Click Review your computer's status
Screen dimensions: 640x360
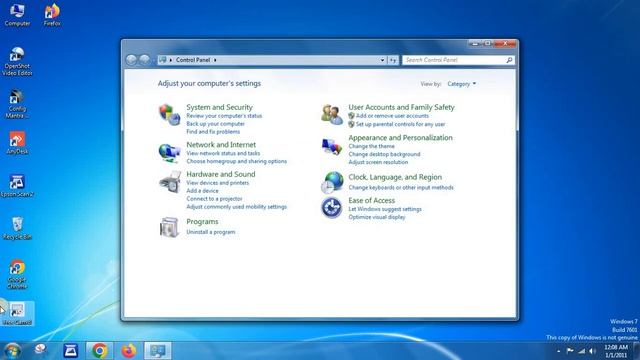[224, 116]
